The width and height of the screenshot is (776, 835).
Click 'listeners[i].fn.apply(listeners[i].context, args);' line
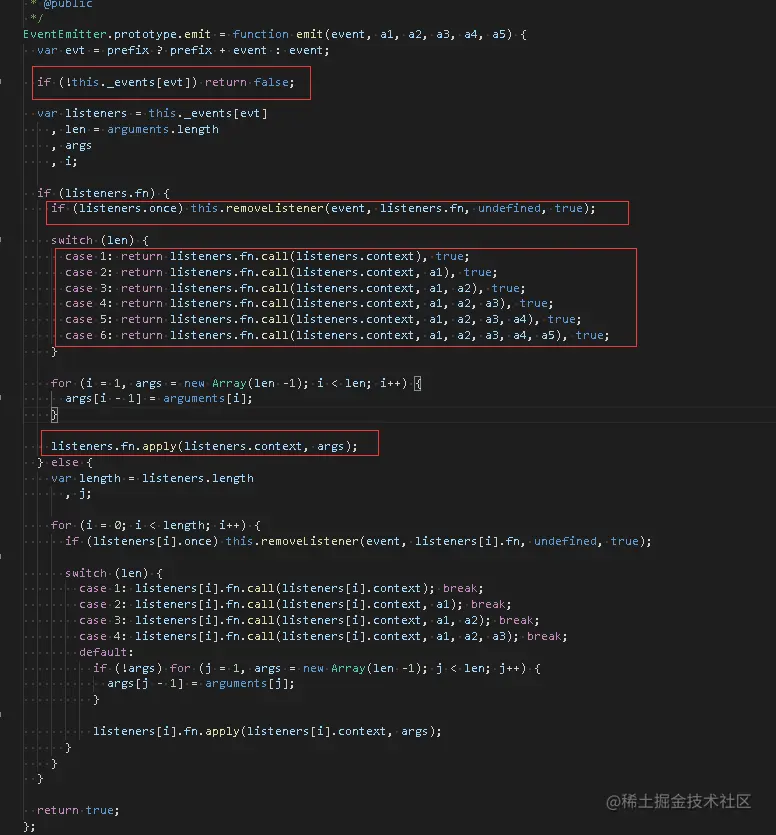(x=267, y=731)
